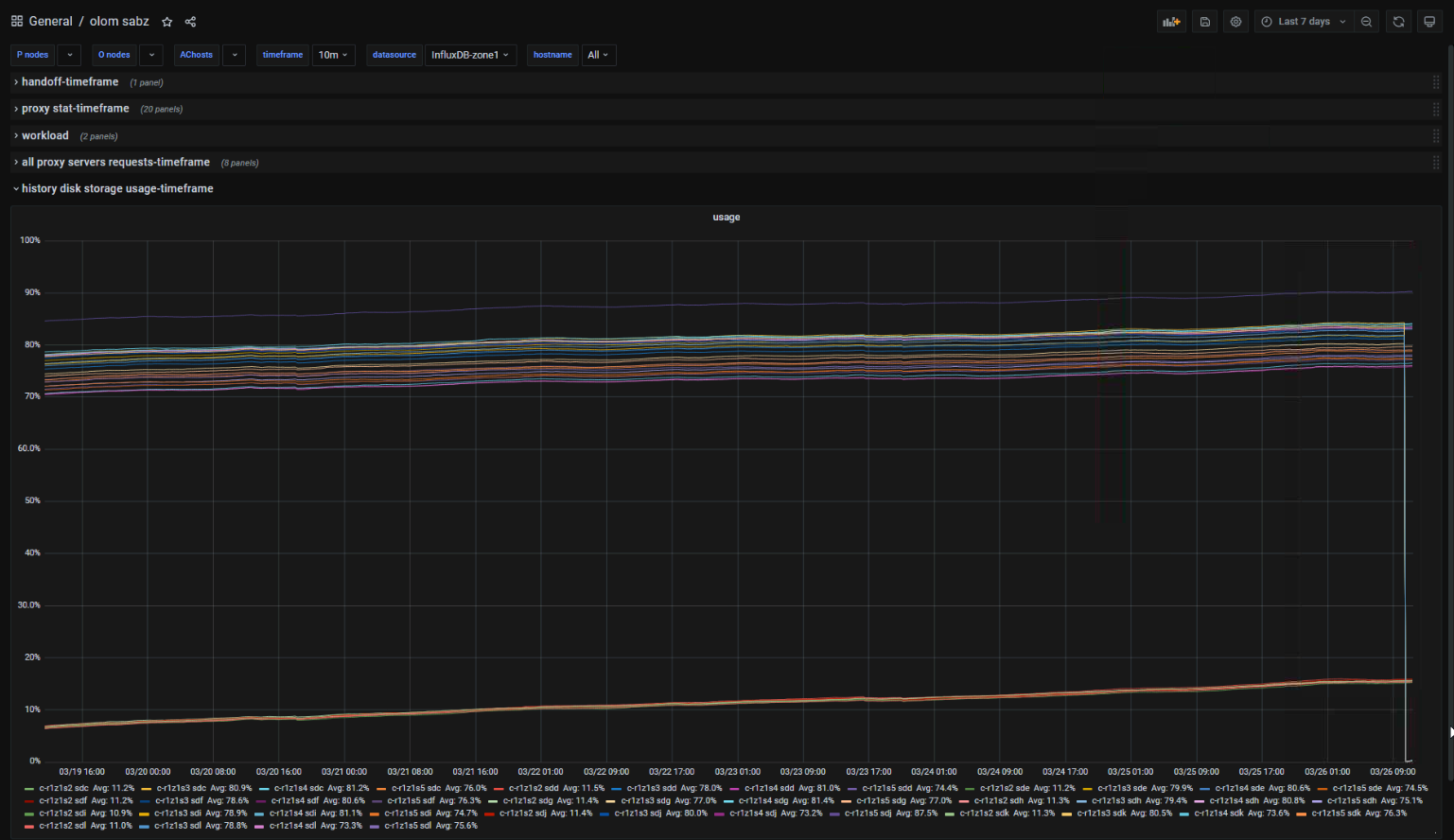The height and width of the screenshot is (840, 1454).
Task: Cycle view mode using the monitor icon
Action: 1429,22
